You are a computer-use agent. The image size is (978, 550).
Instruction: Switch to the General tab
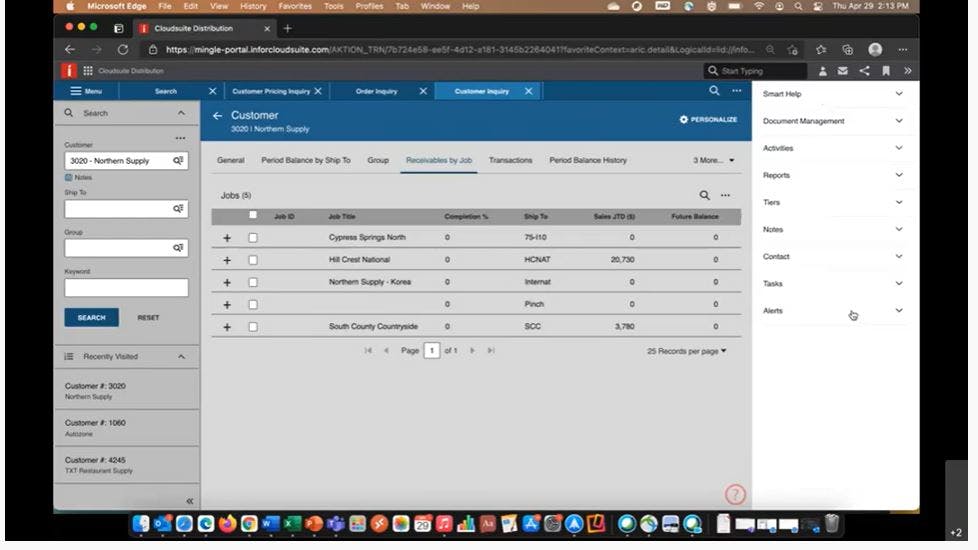(x=230, y=160)
